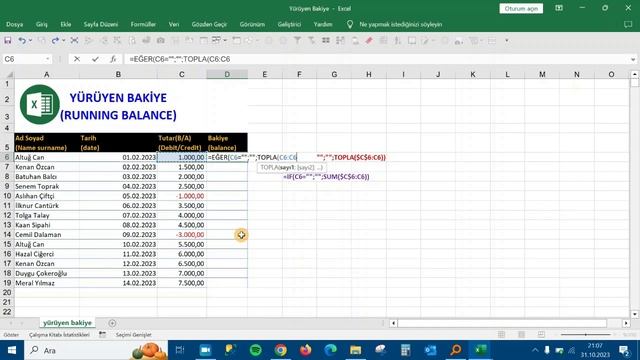The width and height of the screenshot is (640, 360).
Task: Open the Yardım ribbon tab
Action: [x=323, y=24]
